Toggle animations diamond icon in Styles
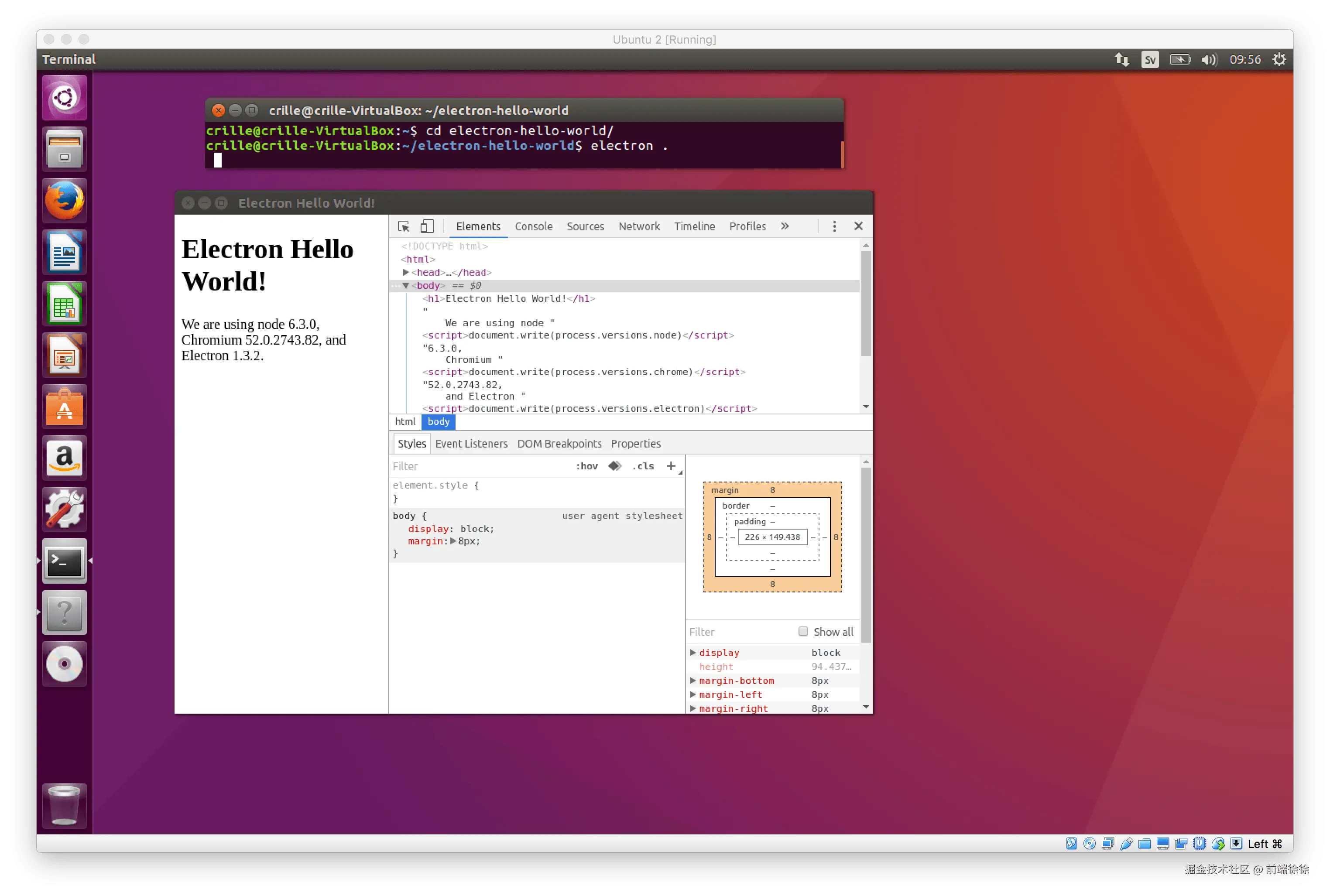This screenshot has width=1330, height=896. tap(614, 466)
